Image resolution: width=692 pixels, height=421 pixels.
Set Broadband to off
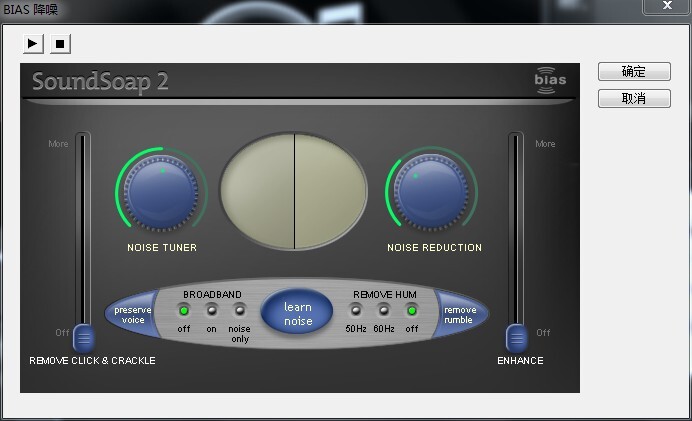pyautogui.click(x=184, y=311)
